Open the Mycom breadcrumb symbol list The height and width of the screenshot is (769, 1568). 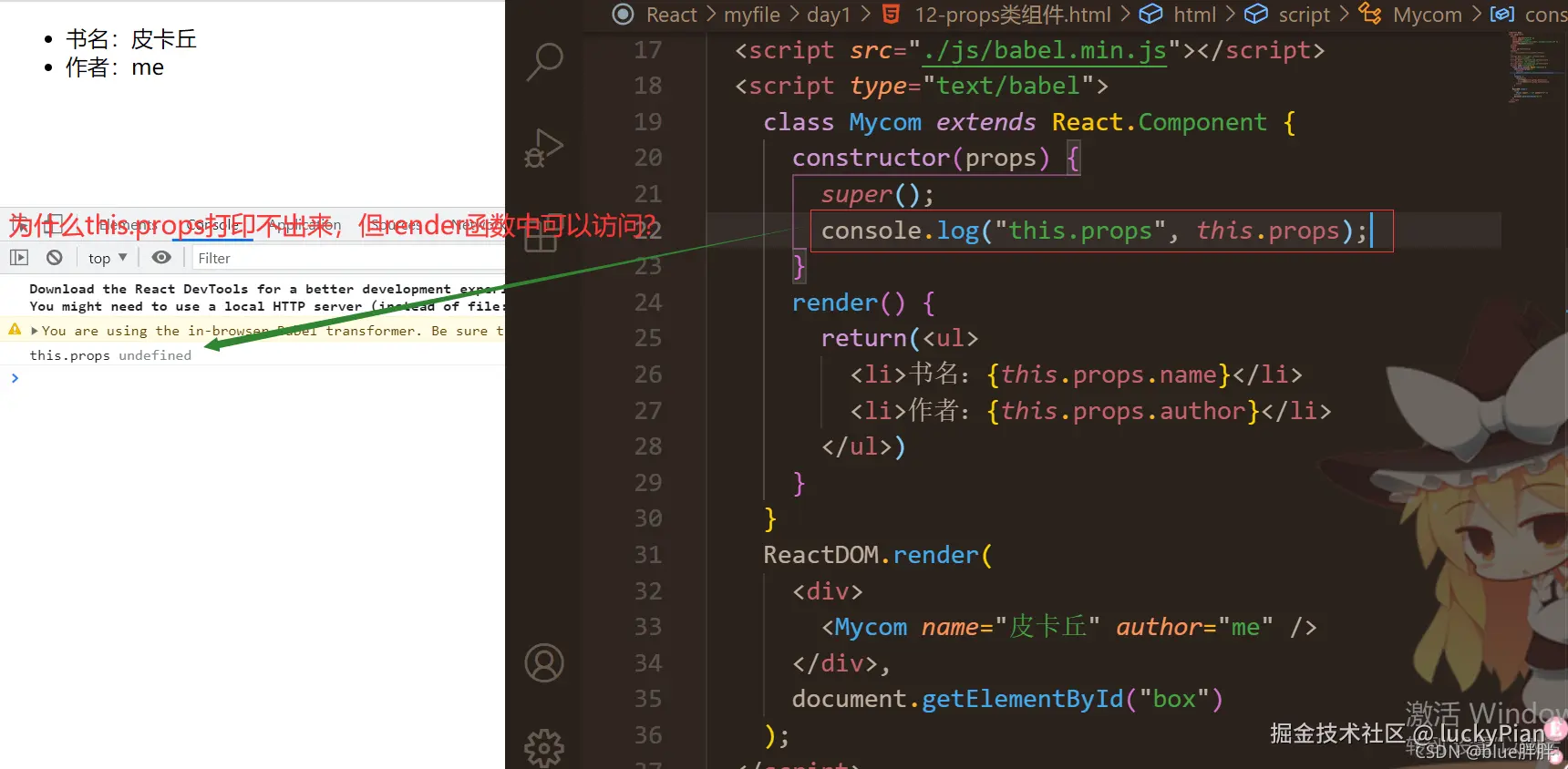pyautogui.click(x=1428, y=15)
